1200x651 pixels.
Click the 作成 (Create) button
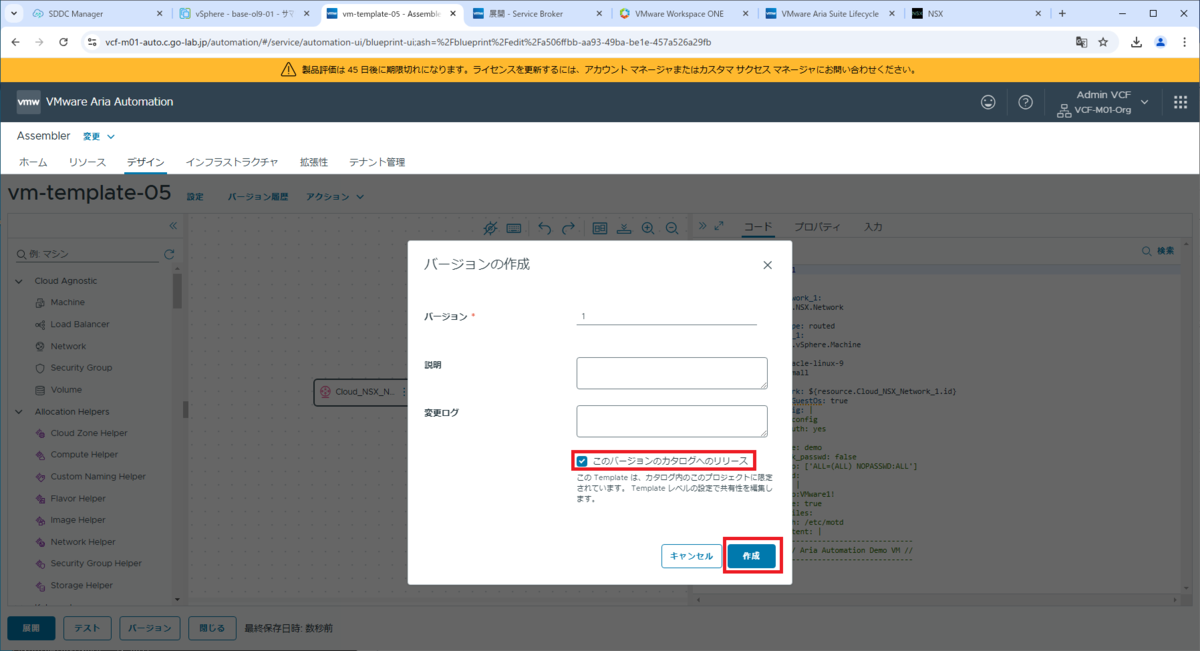point(751,556)
